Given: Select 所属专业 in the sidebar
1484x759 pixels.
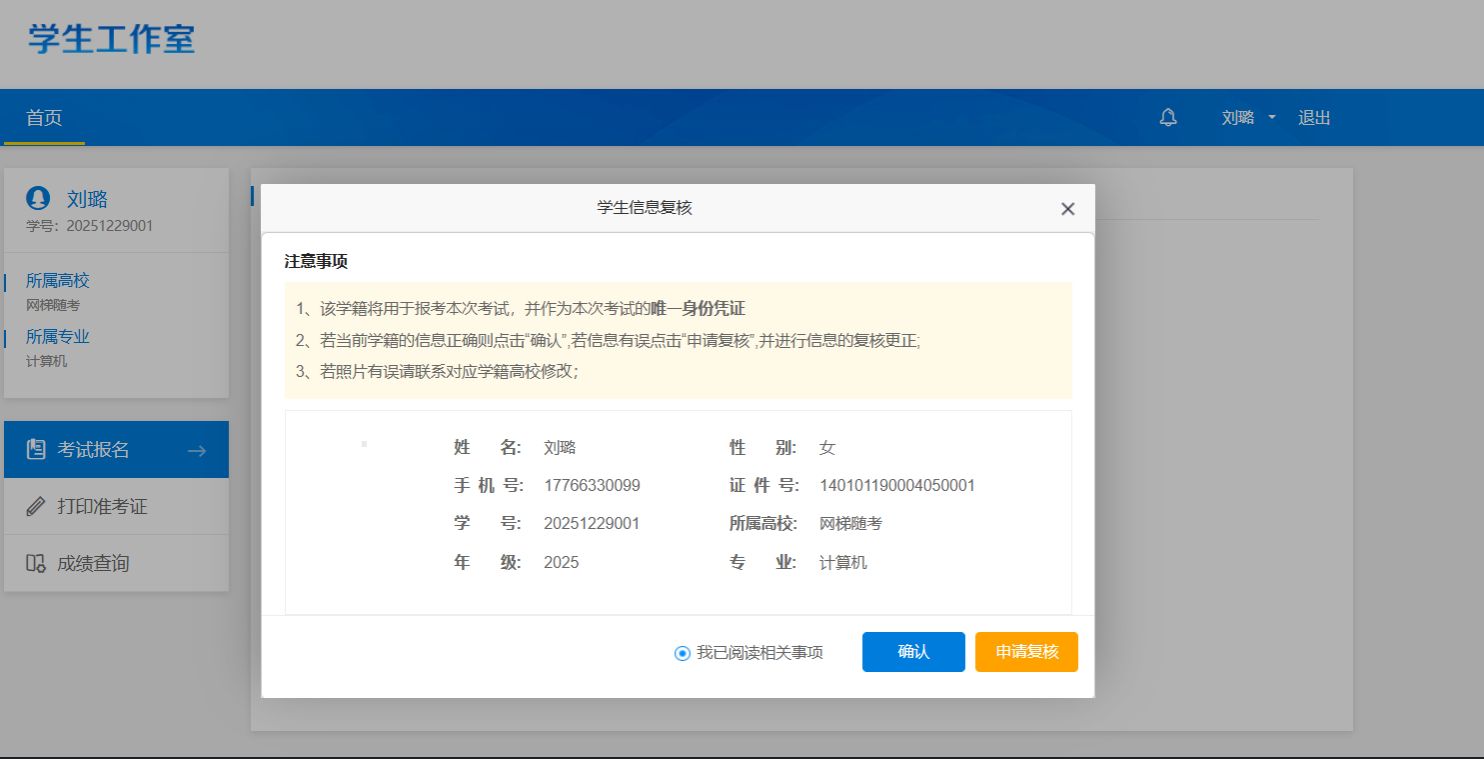Looking at the screenshot, I should [58, 337].
